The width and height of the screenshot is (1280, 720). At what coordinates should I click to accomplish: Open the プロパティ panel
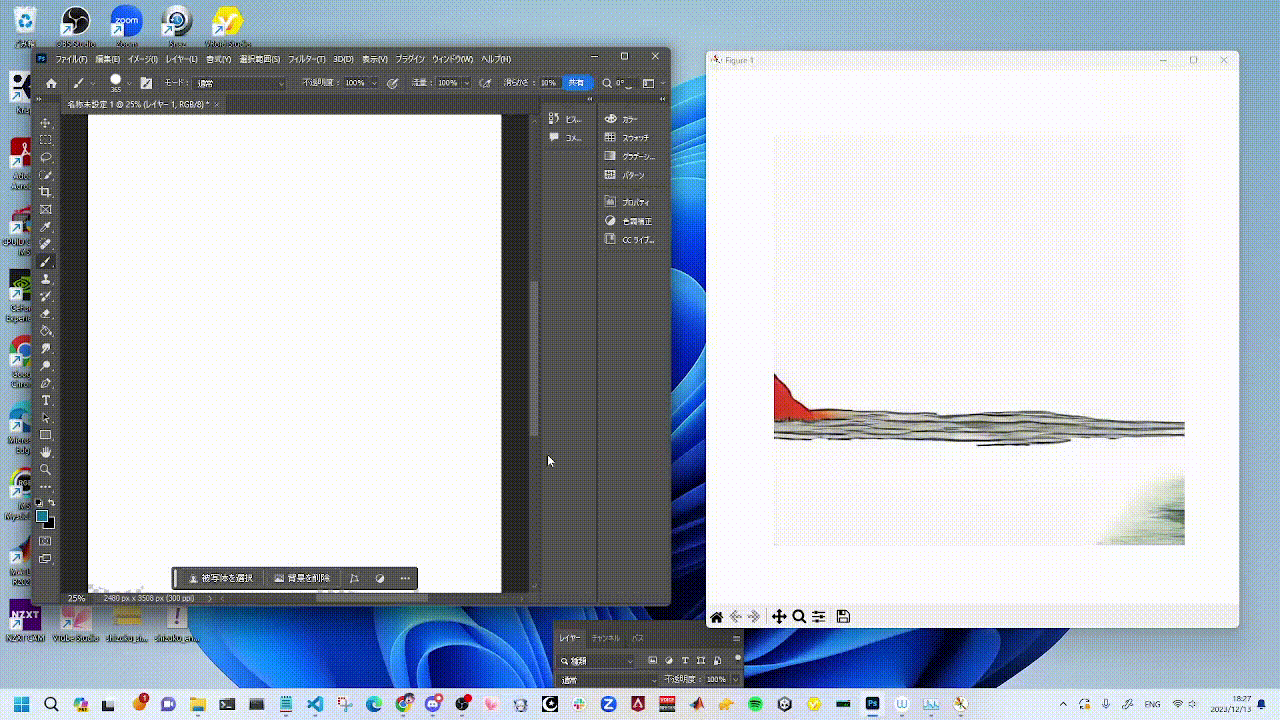click(627, 202)
